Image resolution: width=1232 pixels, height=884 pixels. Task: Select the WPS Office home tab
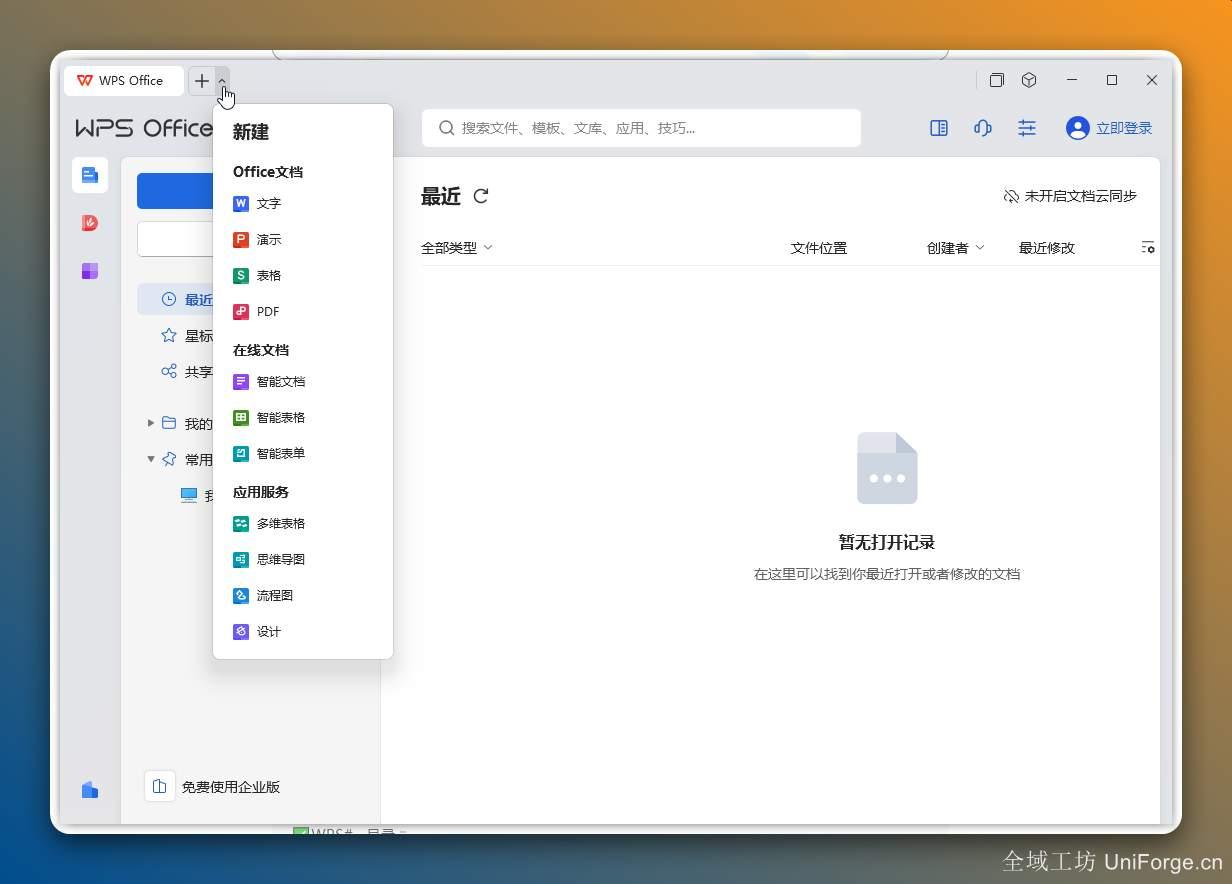click(x=123, y=81)
